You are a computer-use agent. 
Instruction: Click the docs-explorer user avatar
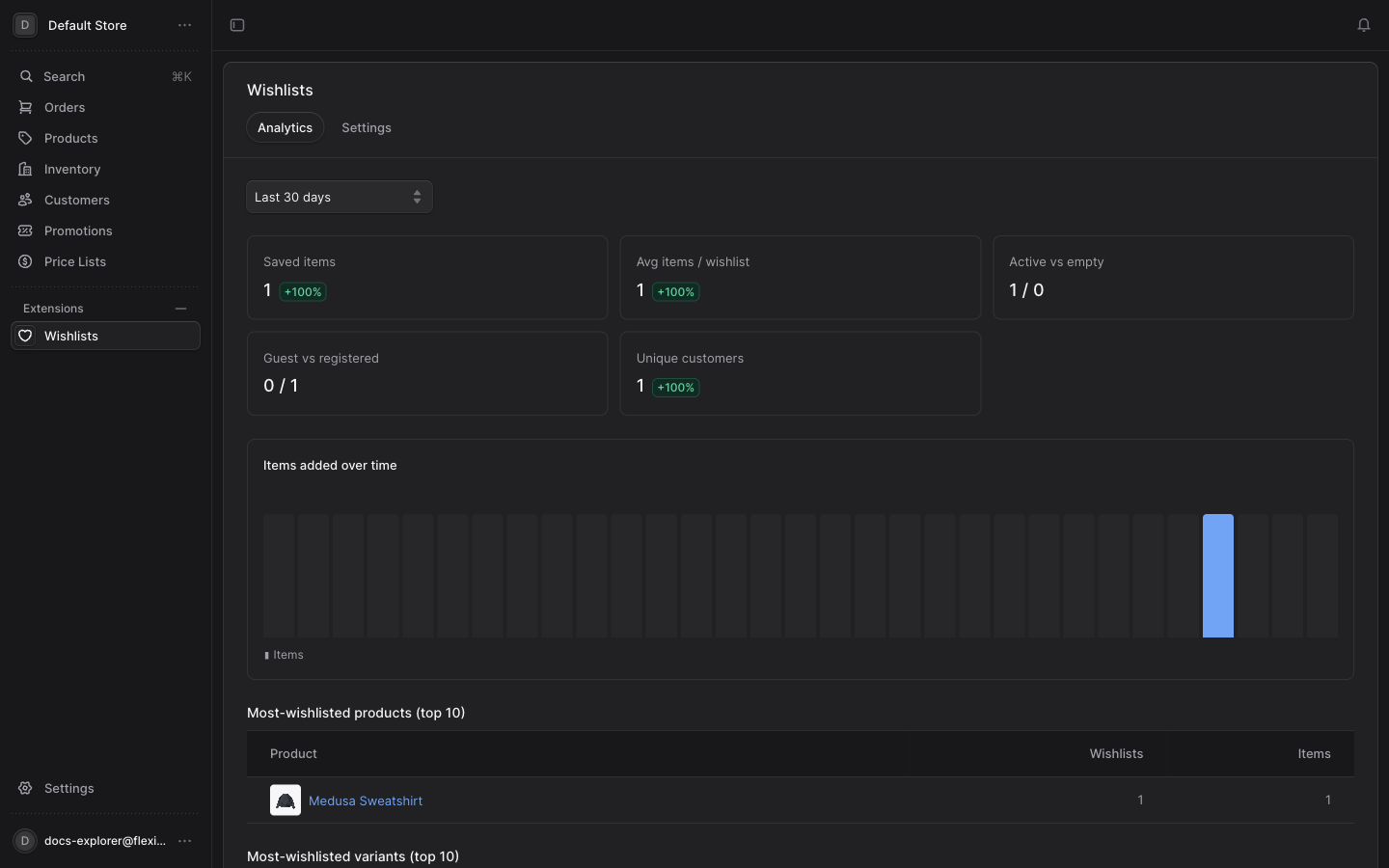pos(25,841)
